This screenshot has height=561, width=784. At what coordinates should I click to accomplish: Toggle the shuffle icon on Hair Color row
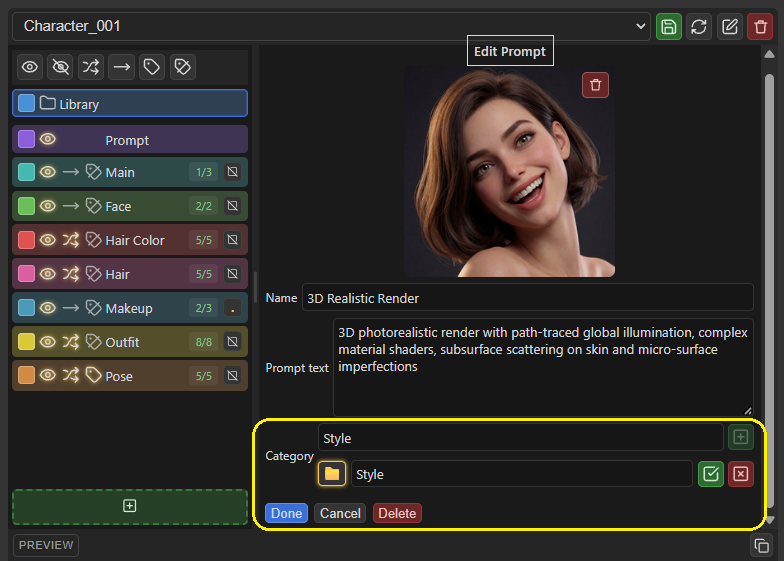pos(70,240)
